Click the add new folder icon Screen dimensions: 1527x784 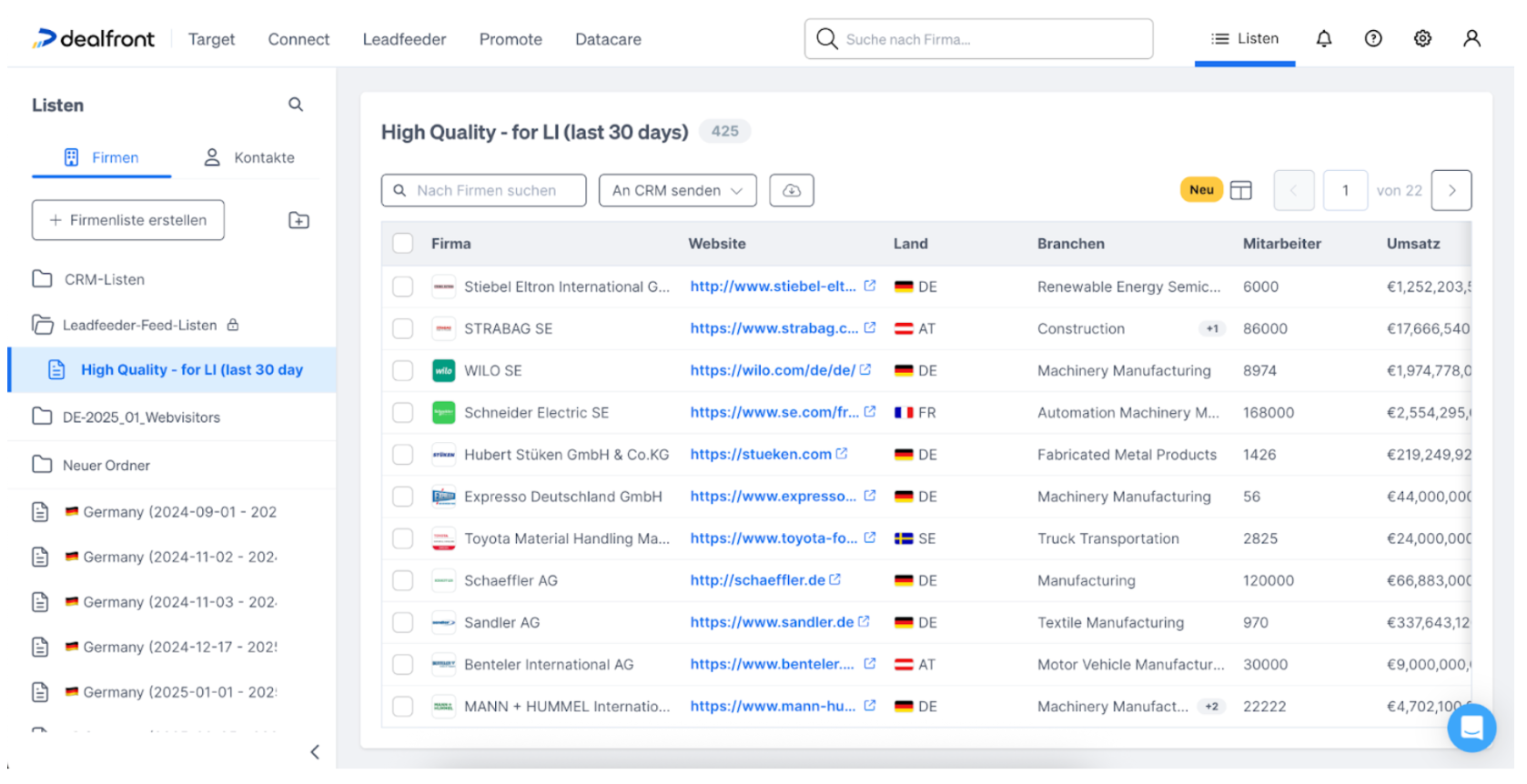[298, 220]
